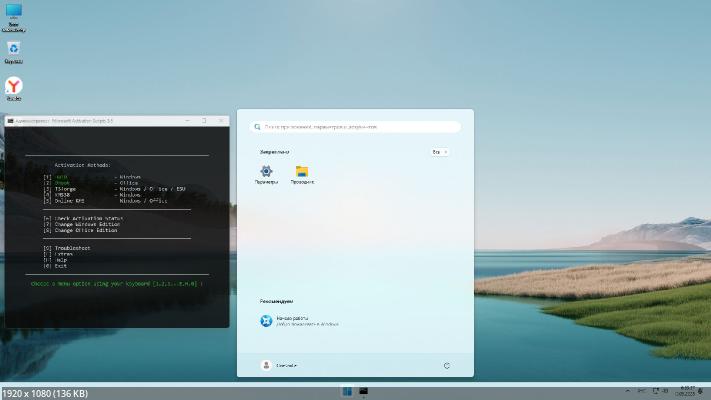711x400 pixels.
Task: Click the console window system menu icon
Action: [9, 120]
